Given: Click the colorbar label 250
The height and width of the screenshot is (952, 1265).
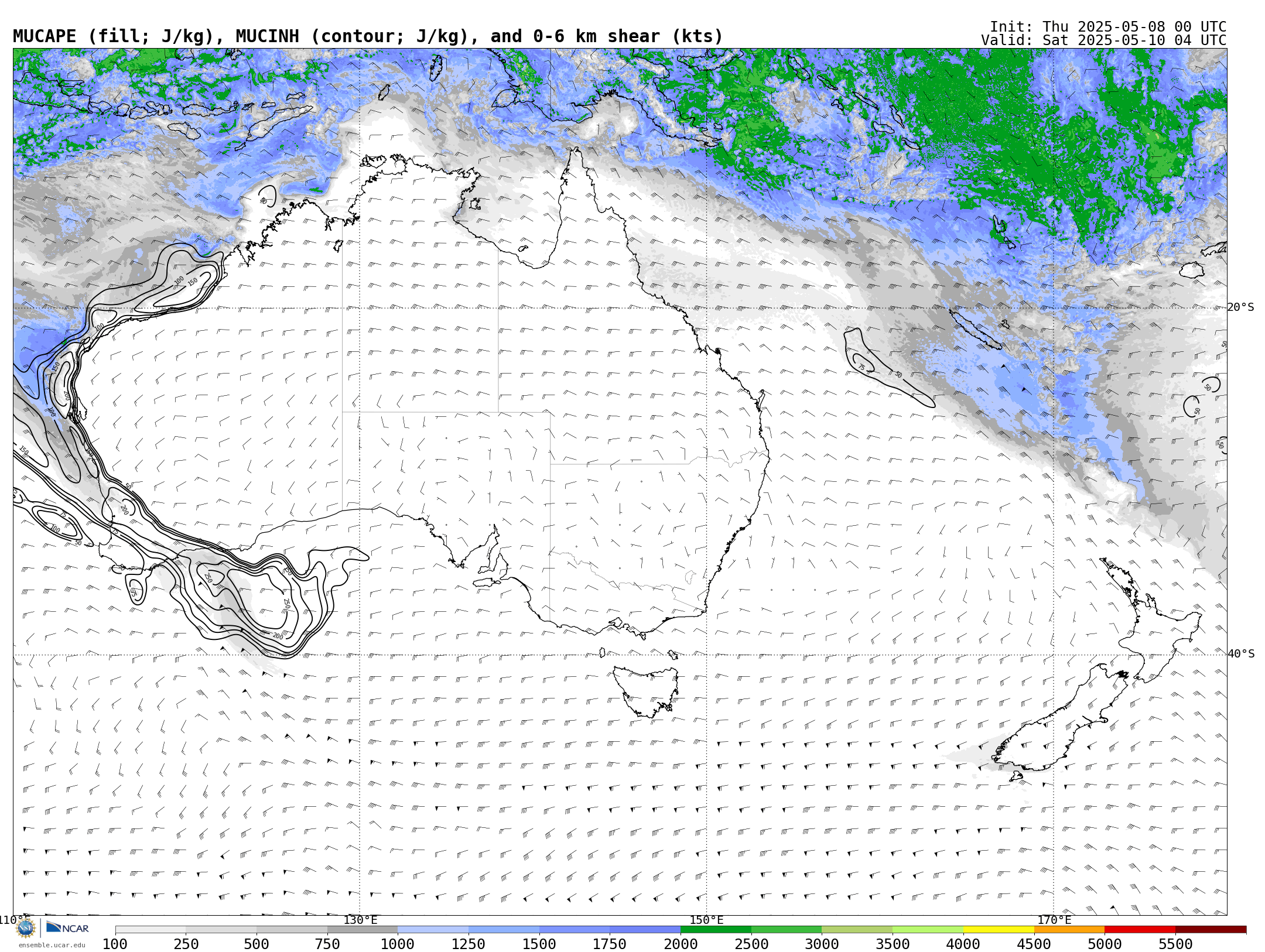Looking at the screenshot, I should [186, 944].
